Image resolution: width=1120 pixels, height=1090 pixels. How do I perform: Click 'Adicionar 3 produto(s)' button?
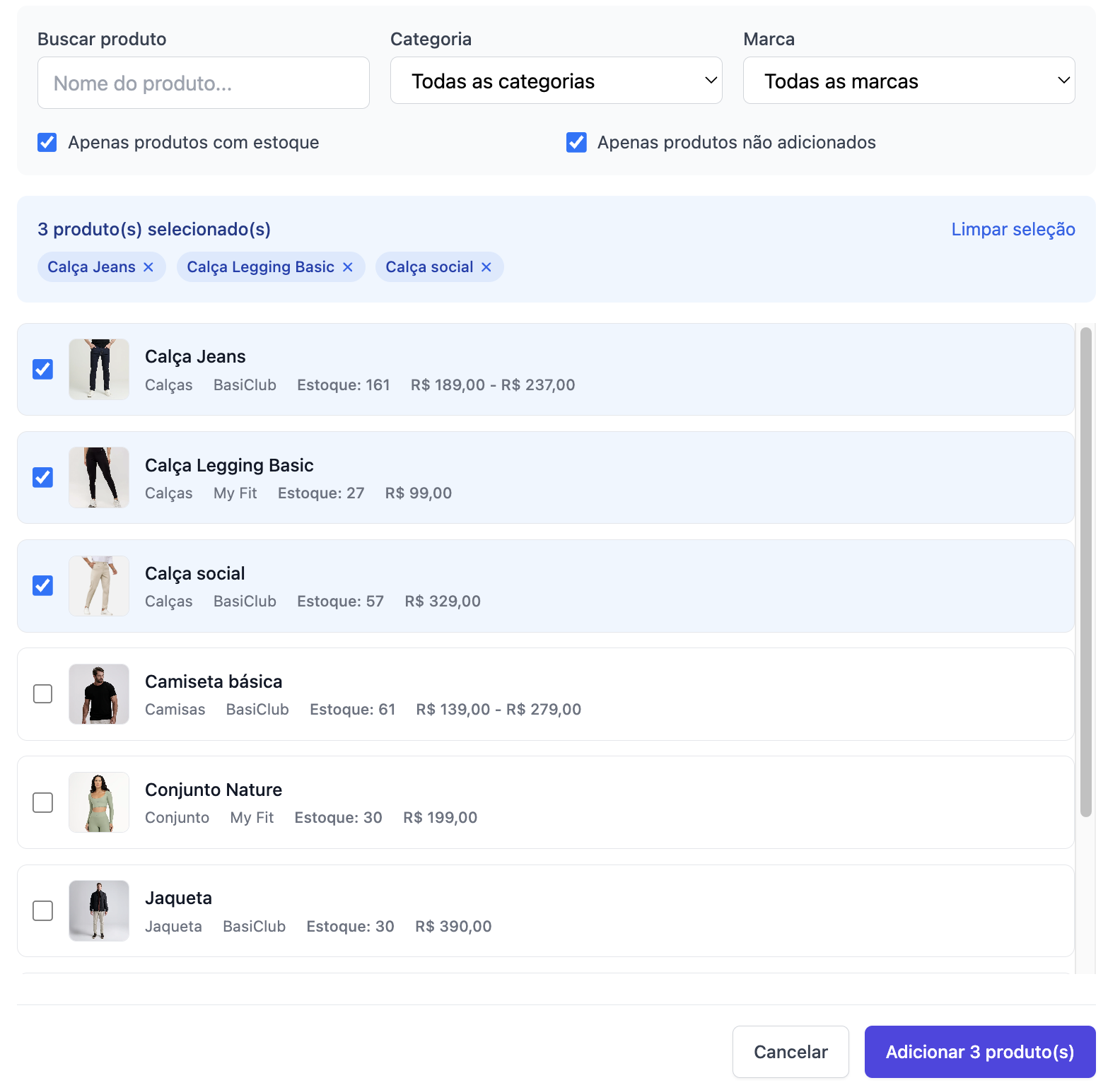tap(979, 1052)
